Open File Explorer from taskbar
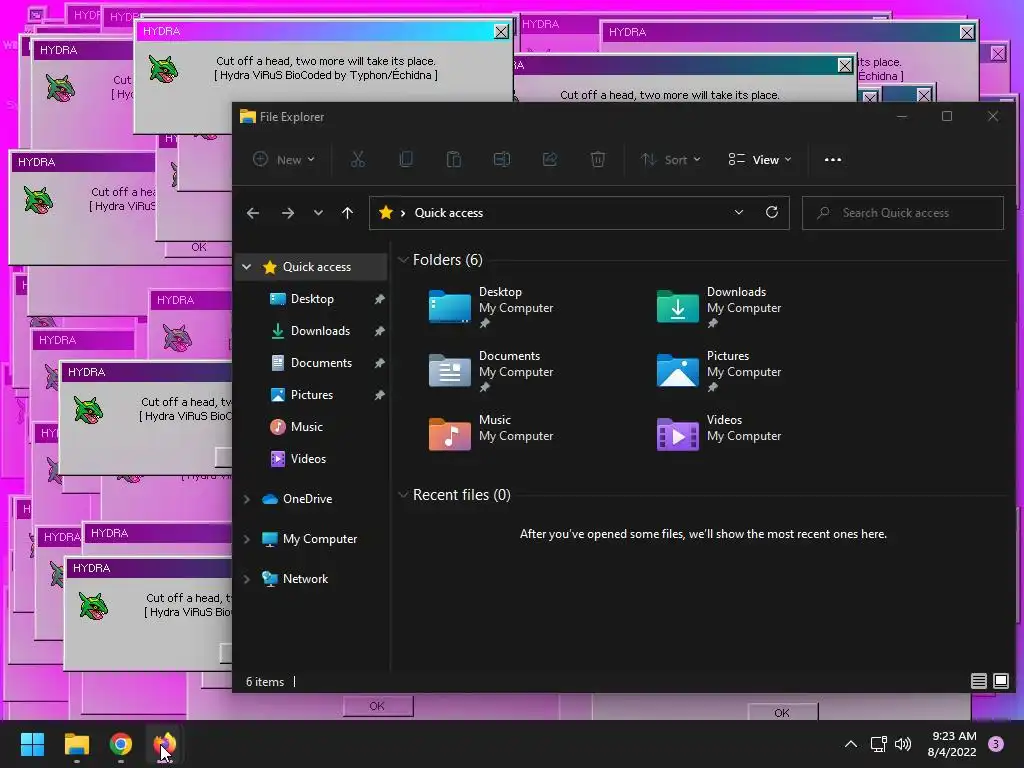1024x768 pixels. point(76,744)
